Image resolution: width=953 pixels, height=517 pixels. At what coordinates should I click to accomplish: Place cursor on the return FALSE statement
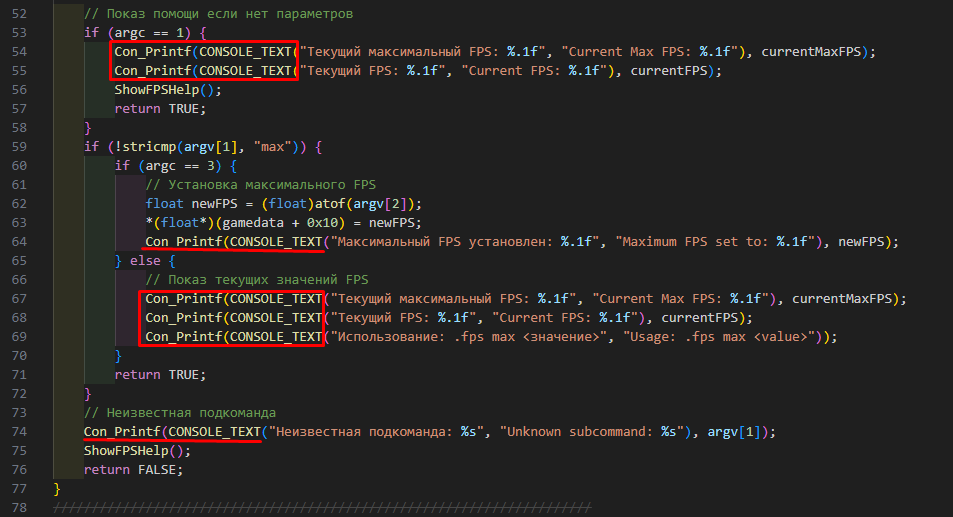119,469
